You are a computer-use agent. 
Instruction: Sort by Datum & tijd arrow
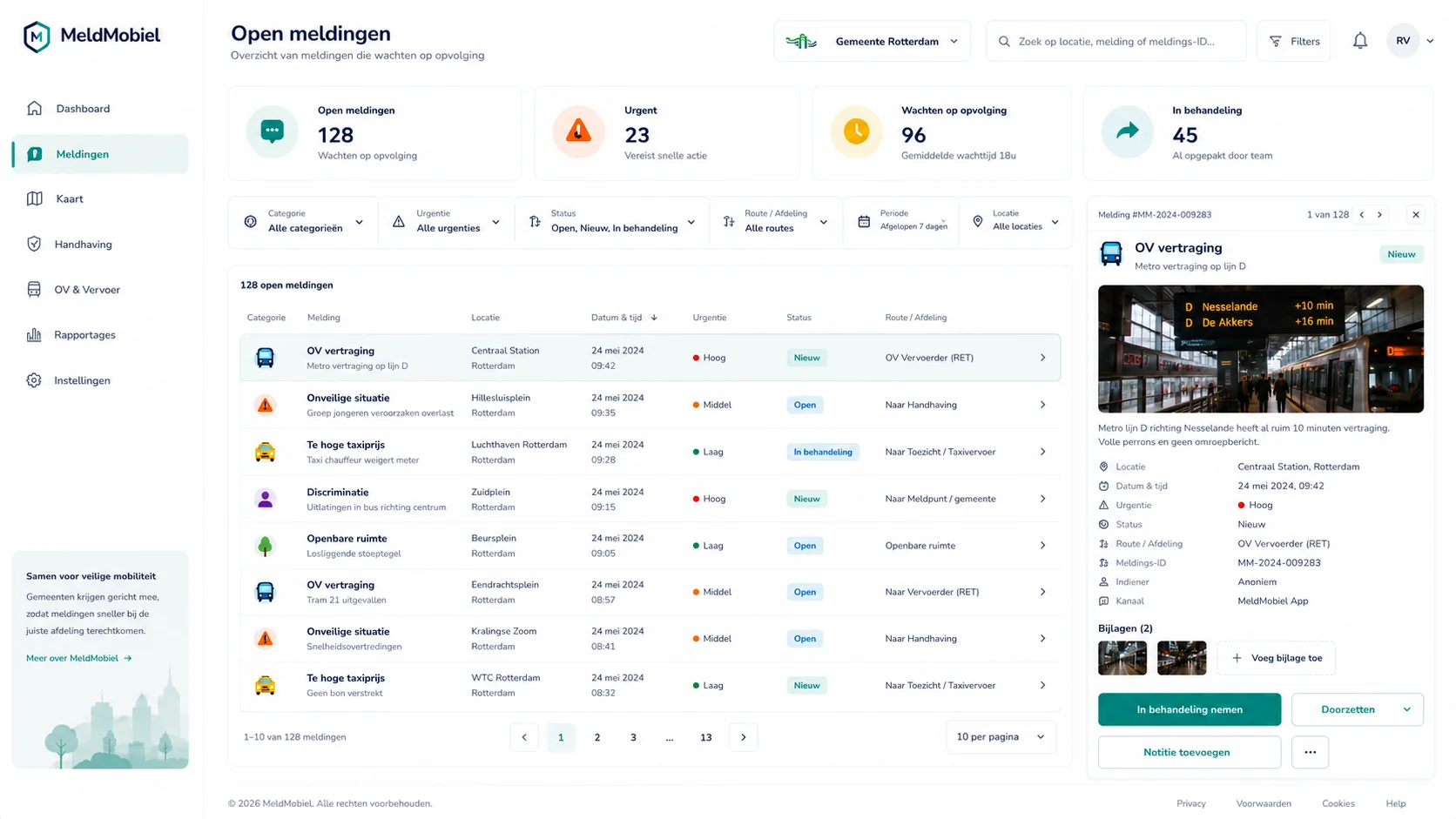pos(654,318)
